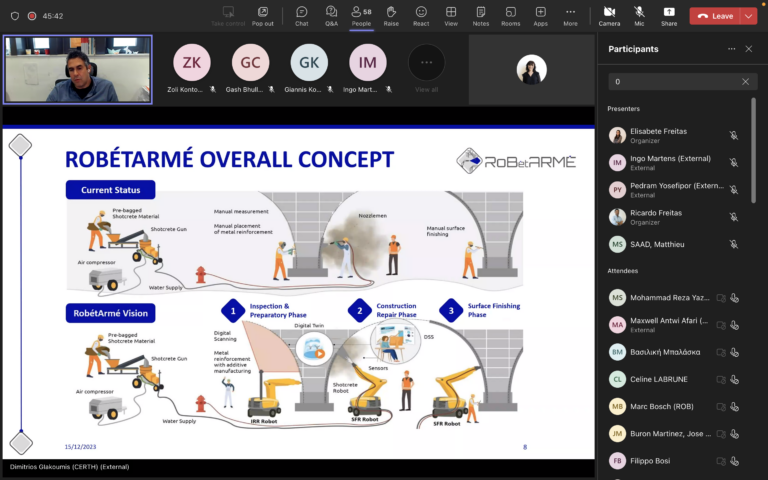Open Participants panel more options
Screen dimensions: 768x480
[x=731, y=48]
